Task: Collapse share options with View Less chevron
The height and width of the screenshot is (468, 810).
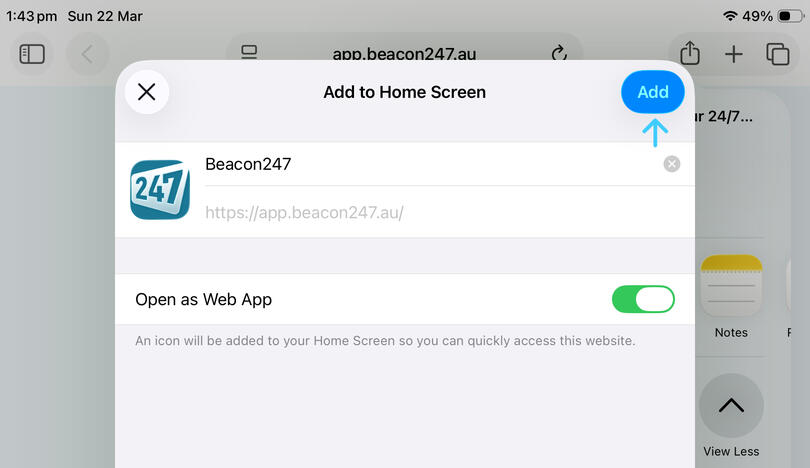Action: pos(731,406)
